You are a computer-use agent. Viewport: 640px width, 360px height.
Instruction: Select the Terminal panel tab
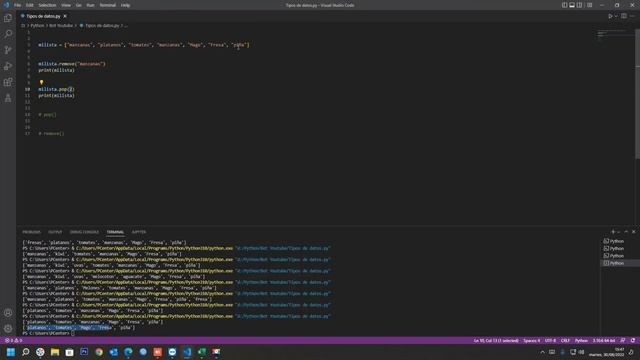click(x=115, y=232)
